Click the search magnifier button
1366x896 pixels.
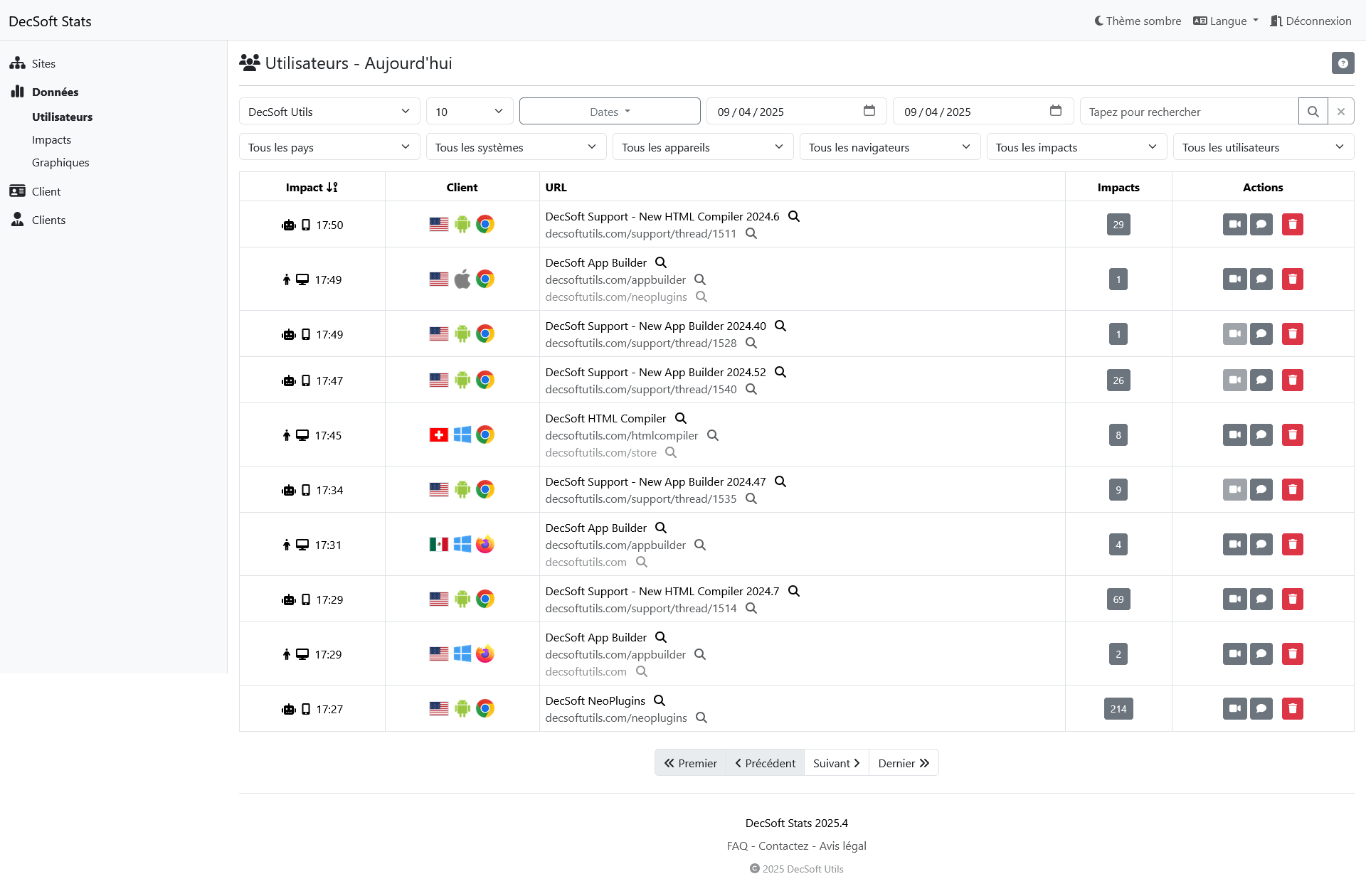coord(1313,111)
